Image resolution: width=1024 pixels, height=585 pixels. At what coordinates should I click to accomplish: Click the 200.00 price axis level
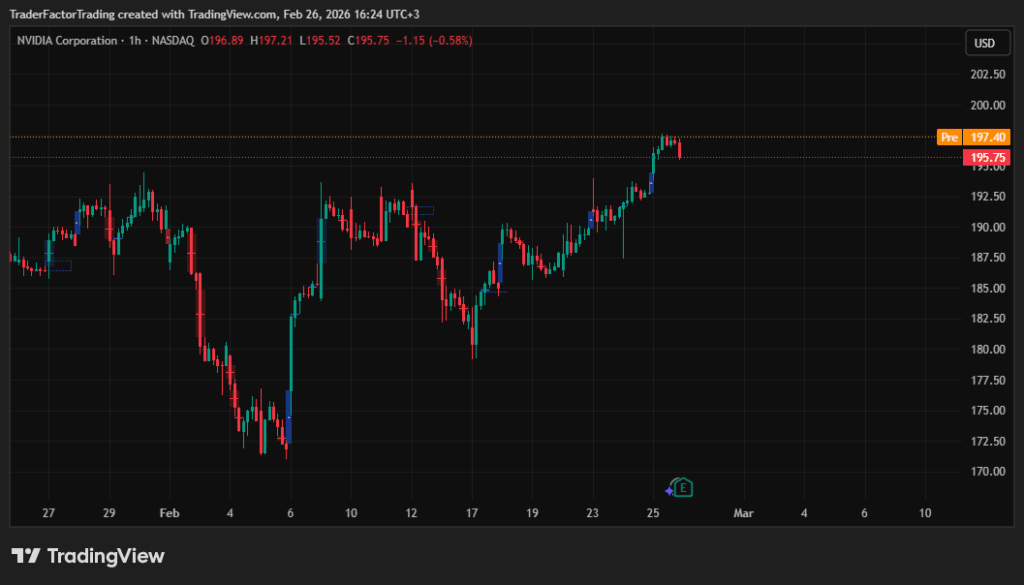987,105
